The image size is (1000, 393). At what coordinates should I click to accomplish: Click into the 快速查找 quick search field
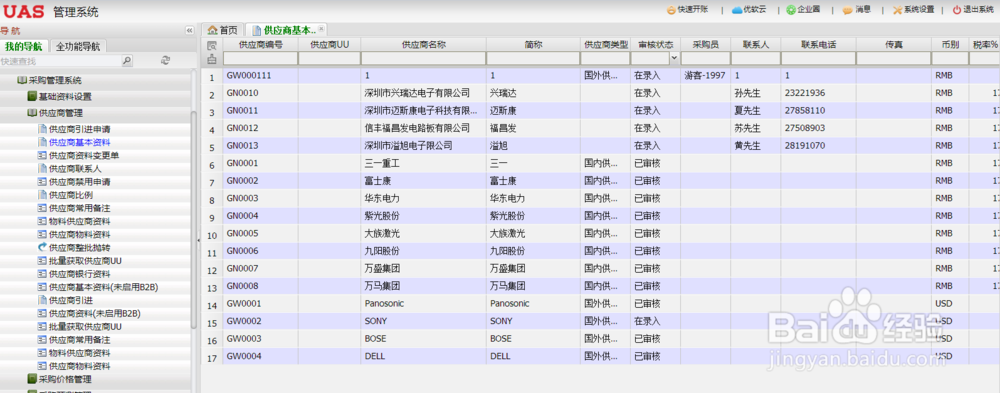click(x=61, y=61)
